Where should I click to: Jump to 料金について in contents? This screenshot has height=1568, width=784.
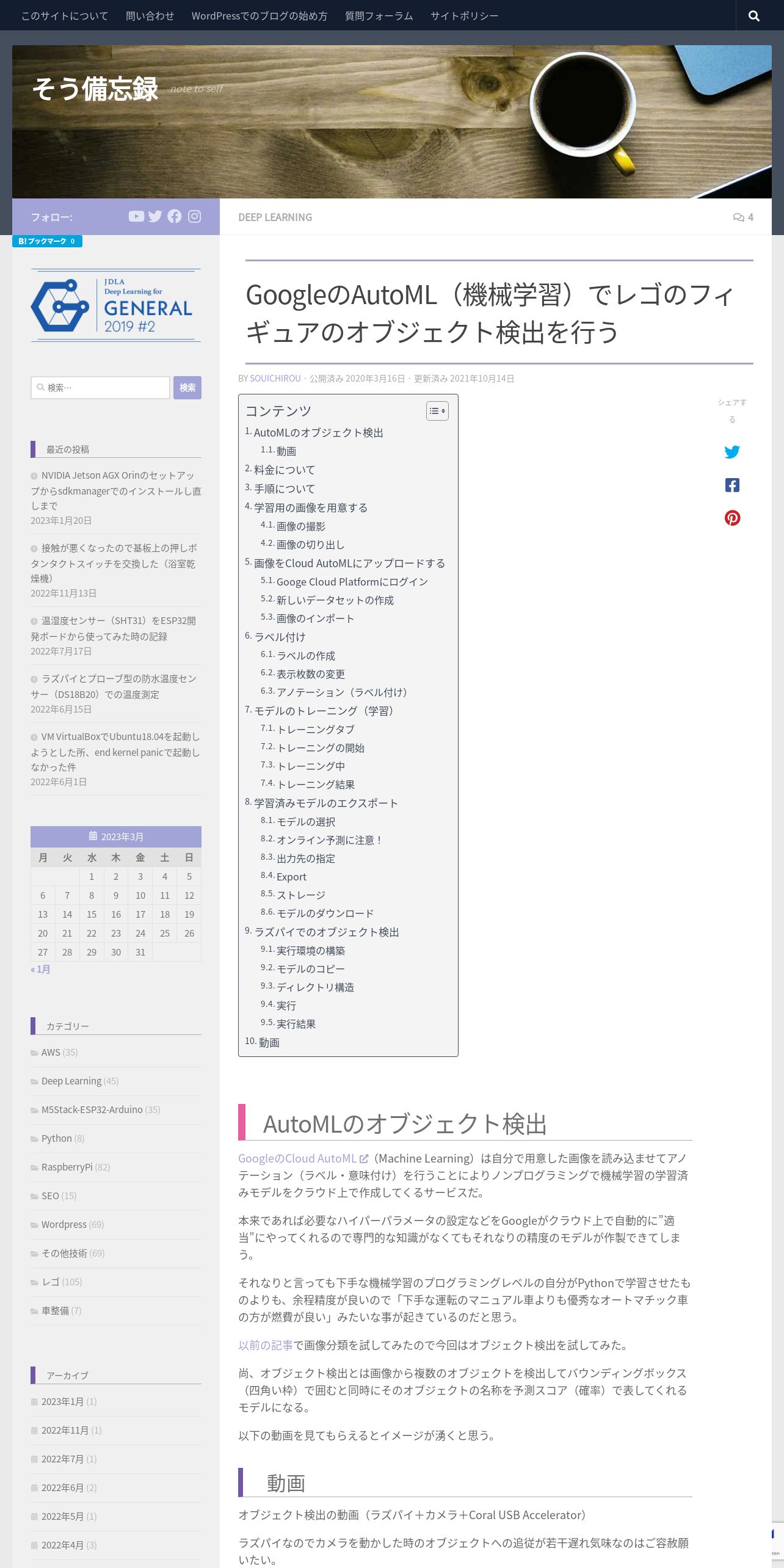point(285,470)
